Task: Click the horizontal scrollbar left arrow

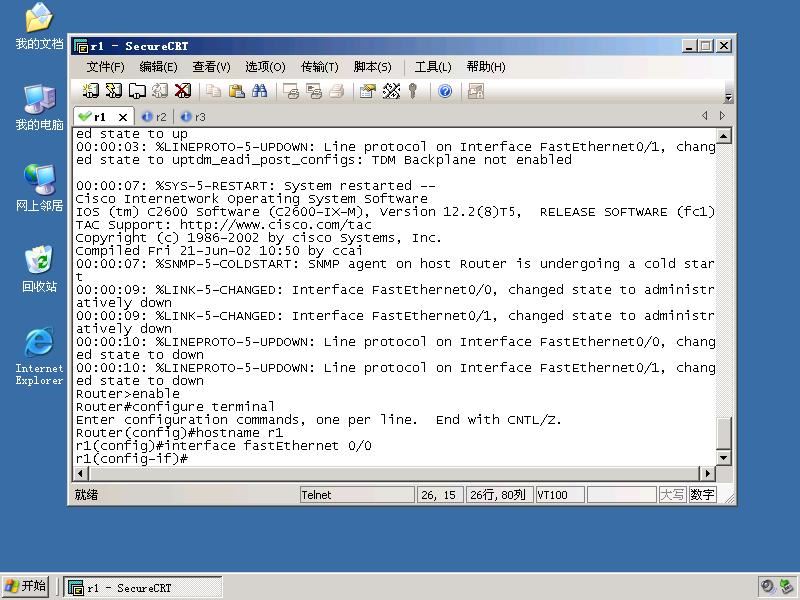Action: [x=81, y=473]
